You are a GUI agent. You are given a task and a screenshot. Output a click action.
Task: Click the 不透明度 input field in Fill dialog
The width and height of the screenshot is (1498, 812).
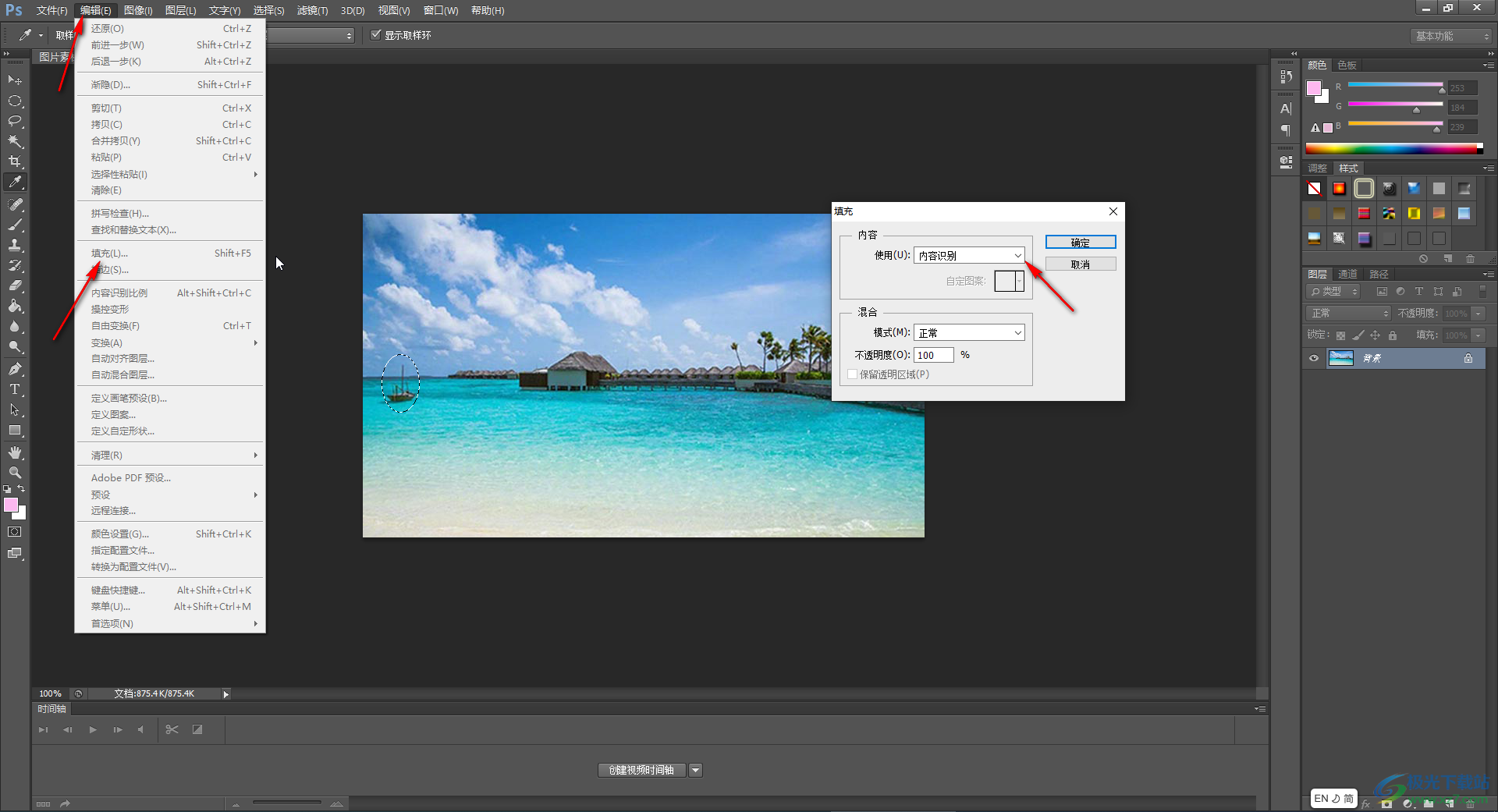pos(934,355)
